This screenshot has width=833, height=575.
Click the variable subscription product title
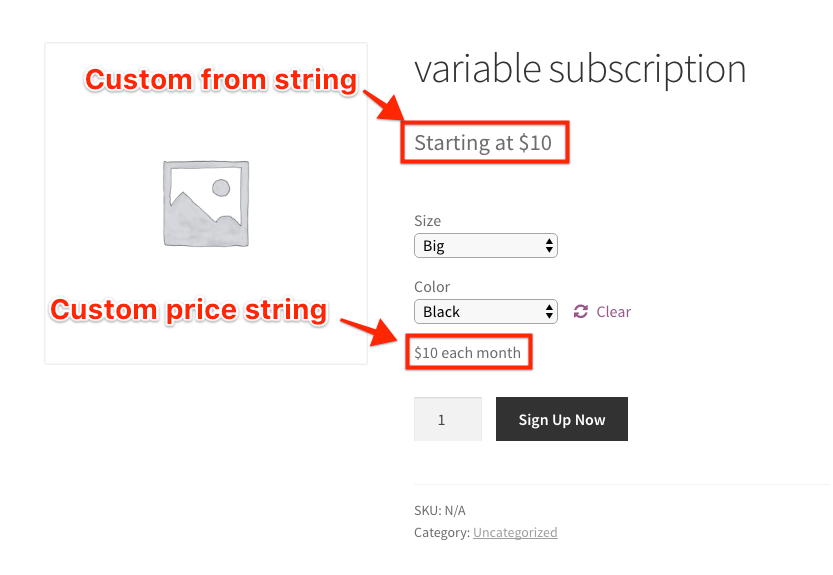[x=580, y=69]
